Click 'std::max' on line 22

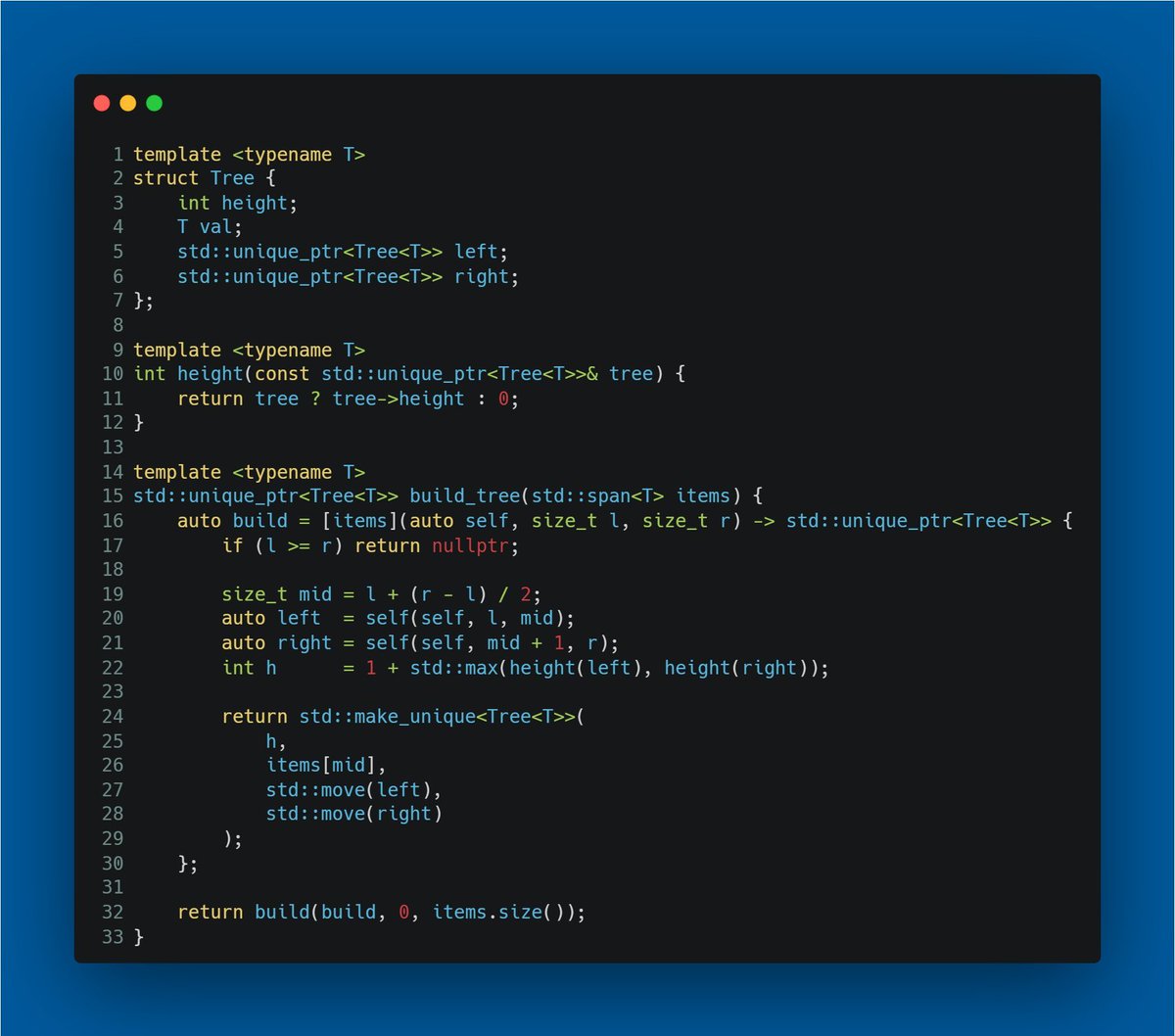click(x=454, y=668)
